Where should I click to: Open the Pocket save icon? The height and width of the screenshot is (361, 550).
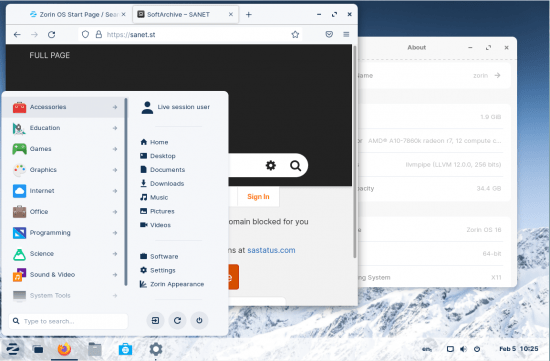tap(329, 34)
